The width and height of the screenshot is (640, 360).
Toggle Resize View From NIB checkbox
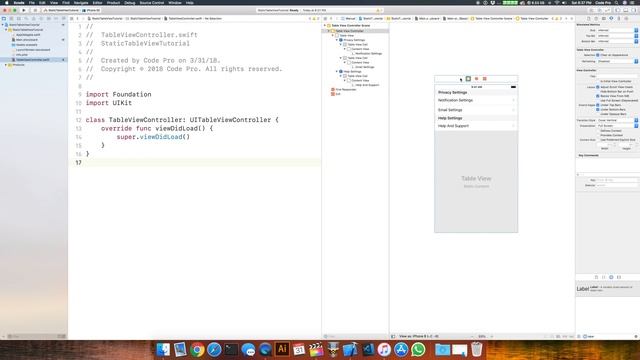598,96
